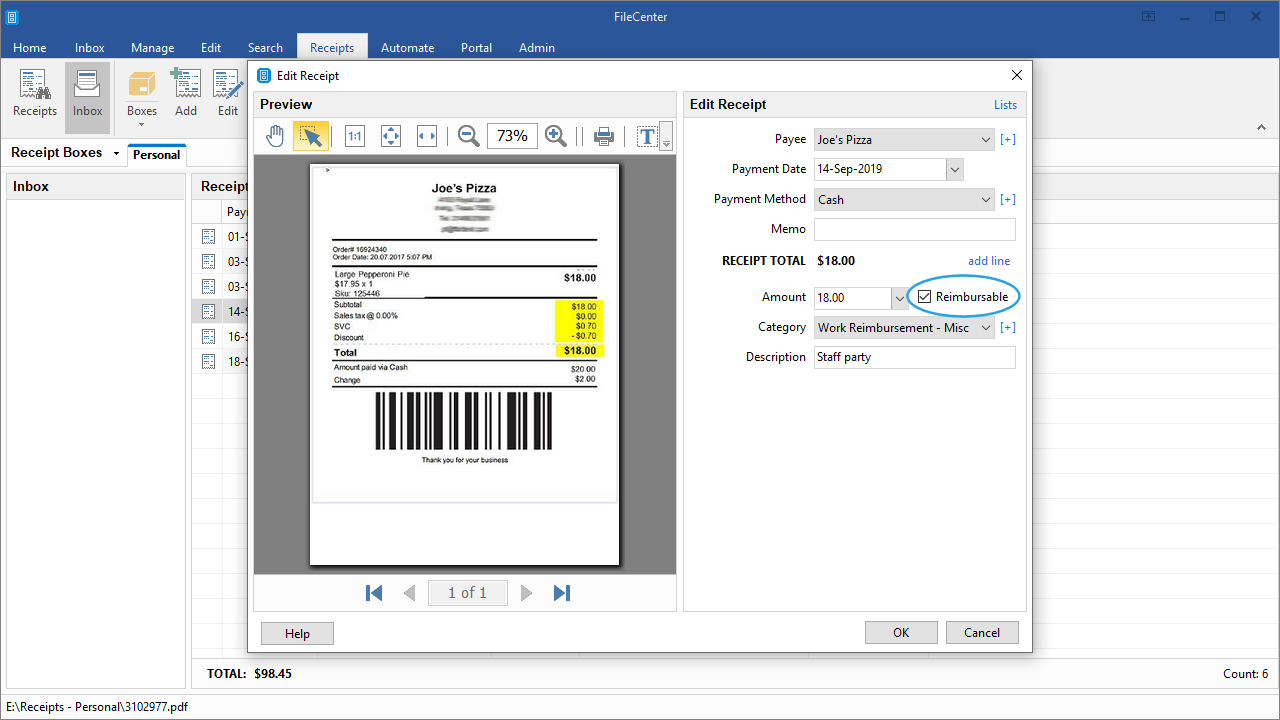Click OK to save the receipt

pos(901,632)
